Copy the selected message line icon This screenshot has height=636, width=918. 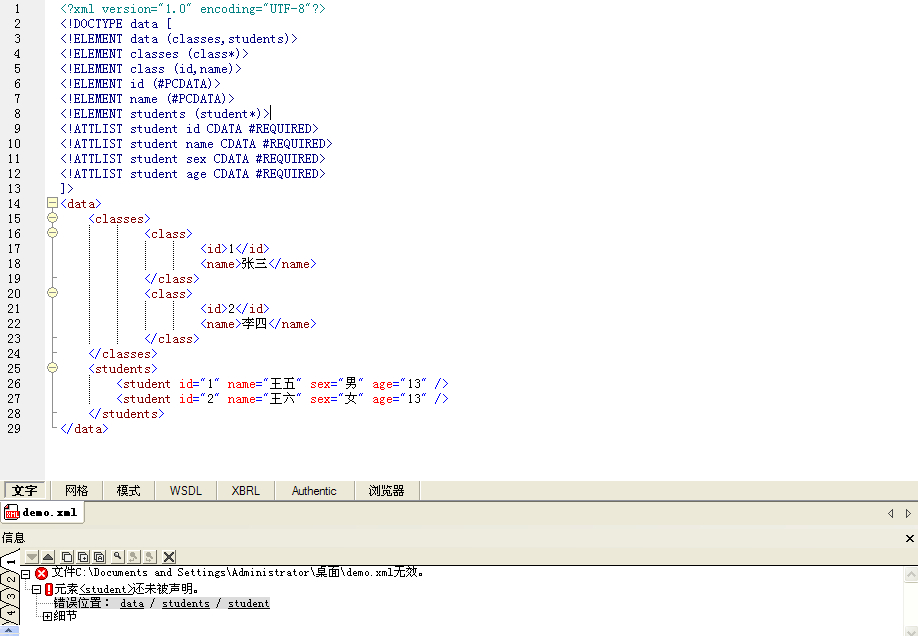tap(67, 557)
